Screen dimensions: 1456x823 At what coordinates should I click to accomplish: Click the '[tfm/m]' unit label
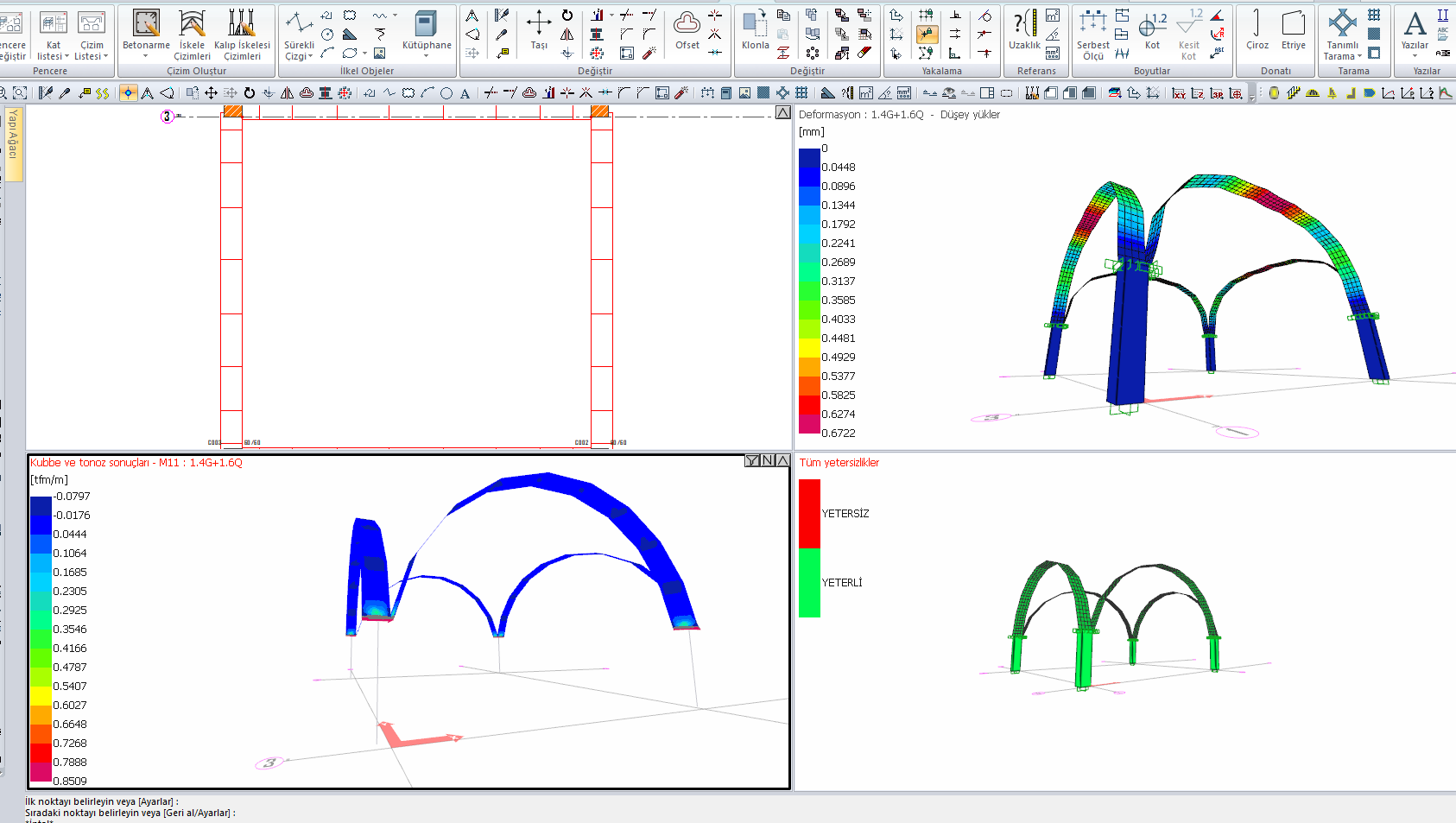point(49,479)
